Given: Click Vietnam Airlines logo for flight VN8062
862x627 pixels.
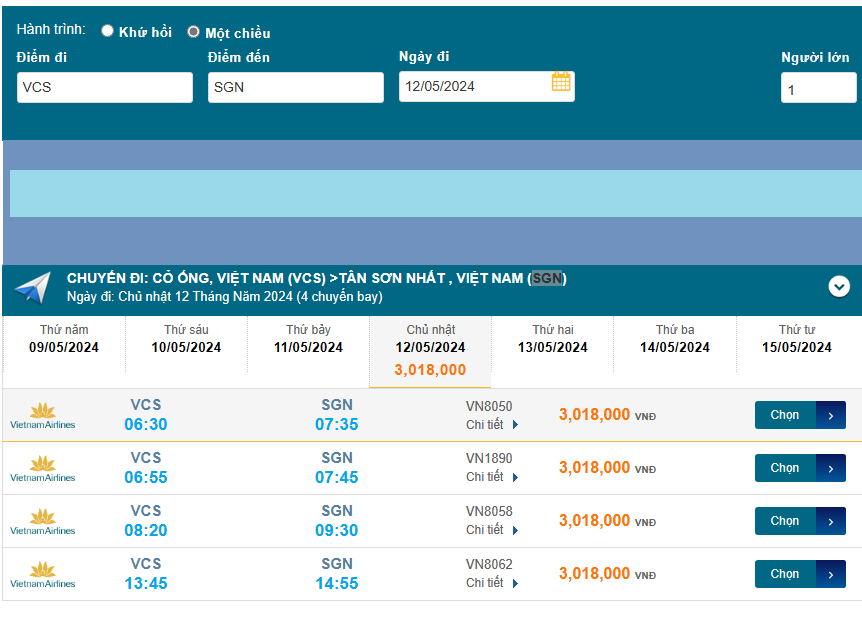Looking at the screenshot, I should coord(42,574).
